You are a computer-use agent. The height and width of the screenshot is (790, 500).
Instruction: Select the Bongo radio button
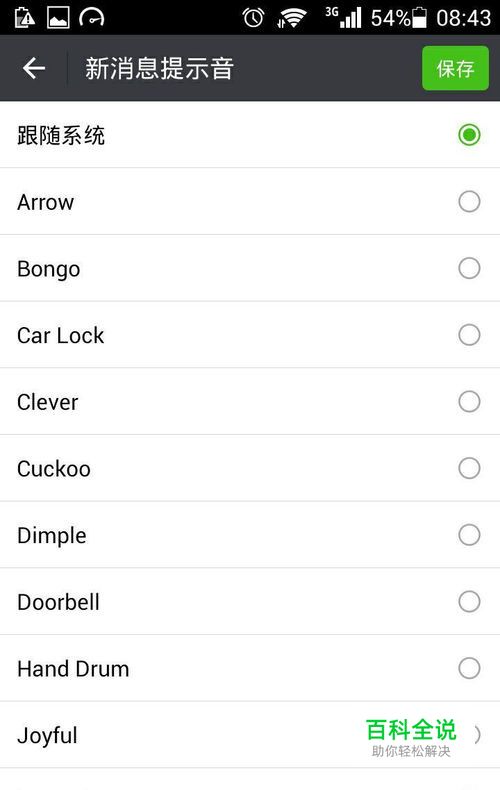[x=469, y=268]
